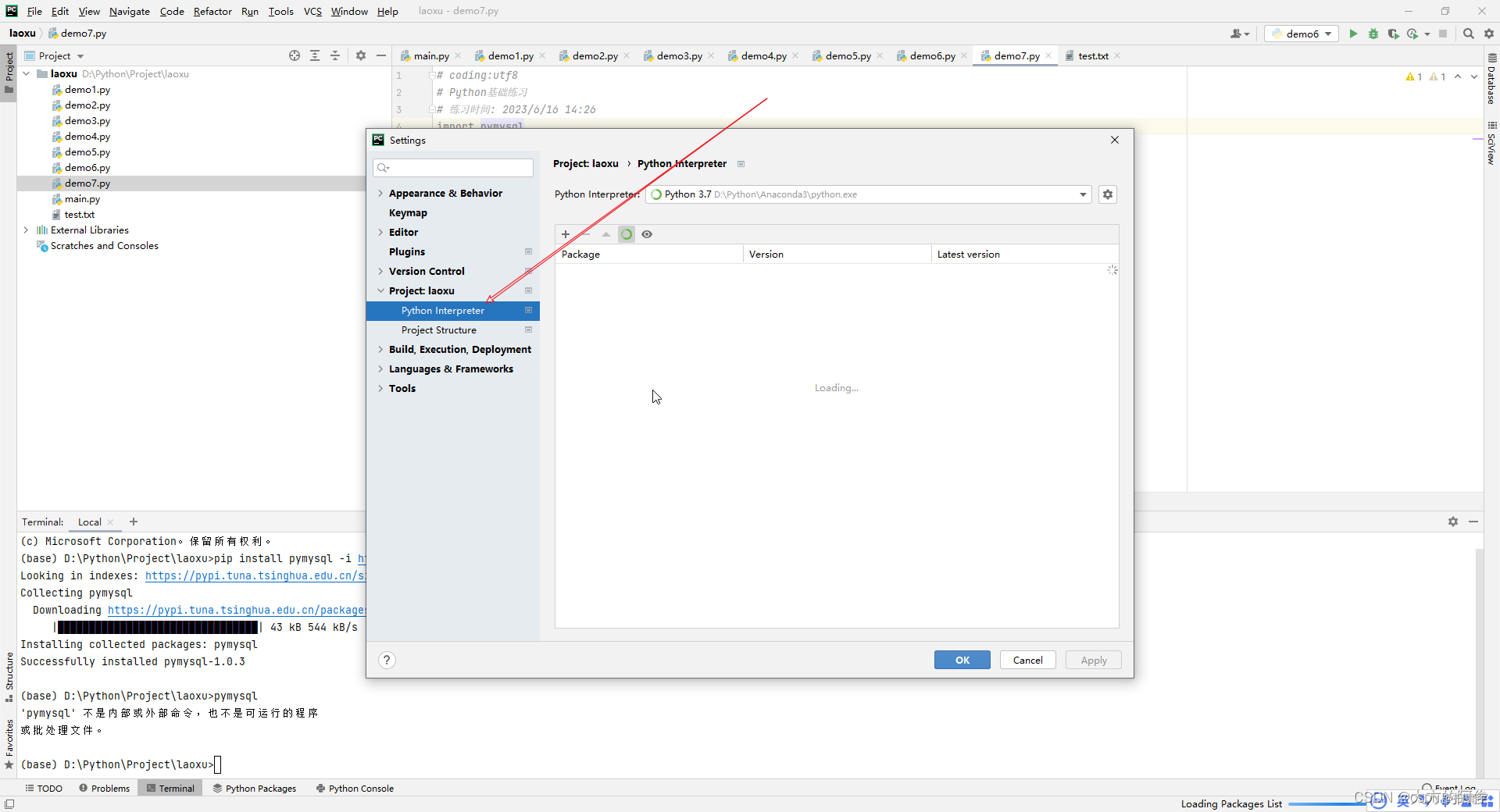1500x812 pixels.
Task: Focus the Settings search field
Action: [453, 168]
